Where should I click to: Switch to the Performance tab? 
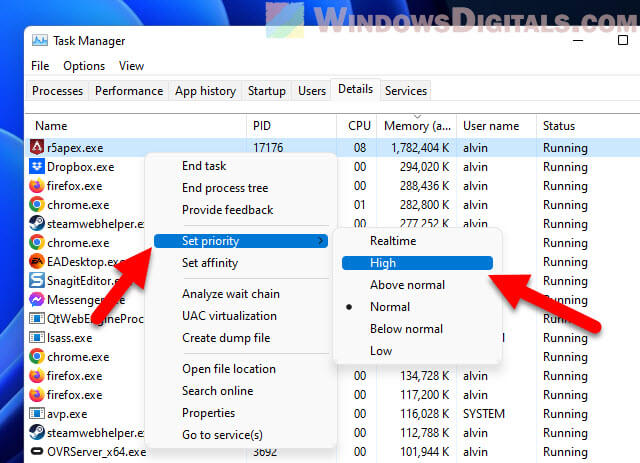click(129, 91)
